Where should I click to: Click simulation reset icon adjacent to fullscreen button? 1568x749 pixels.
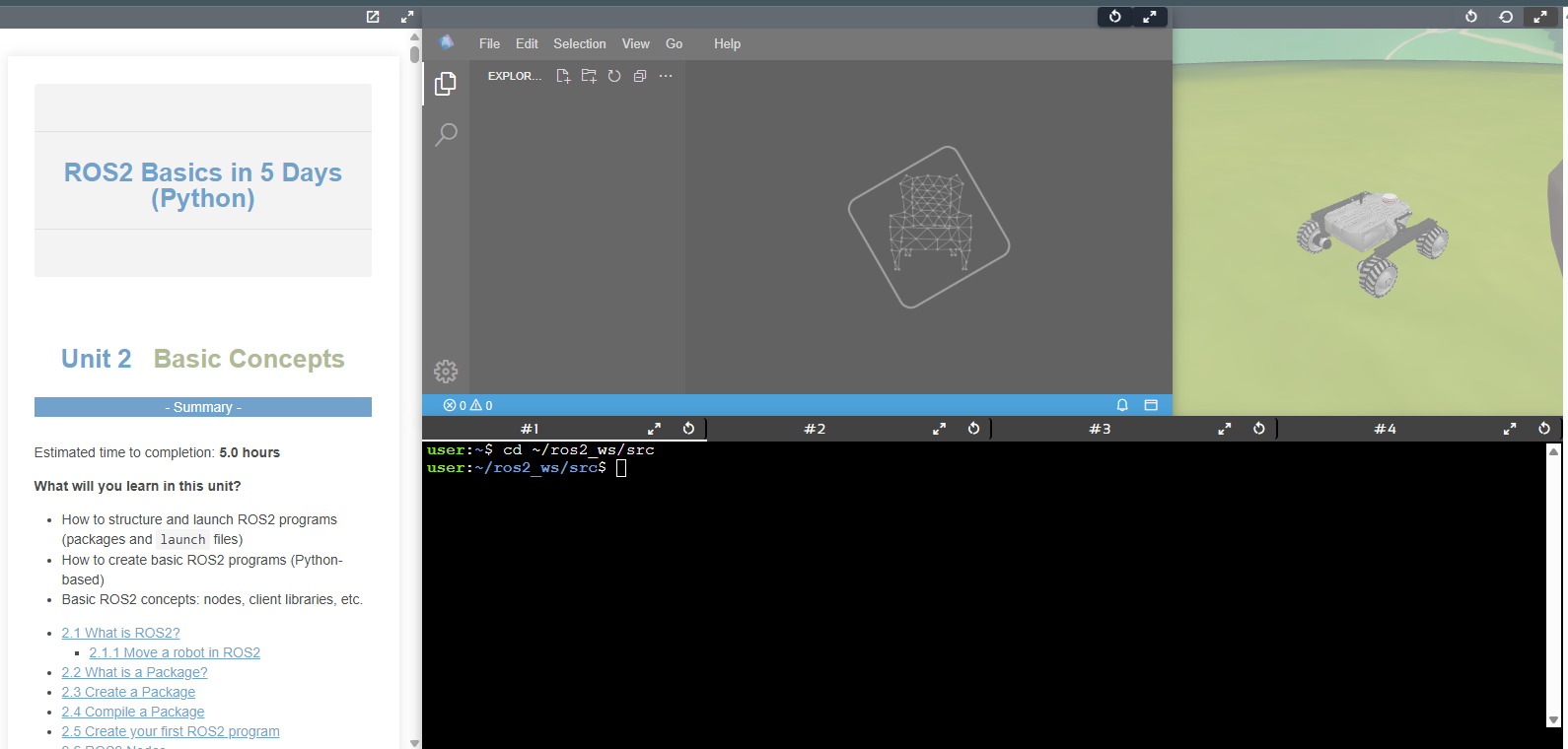pos(1506,17)
